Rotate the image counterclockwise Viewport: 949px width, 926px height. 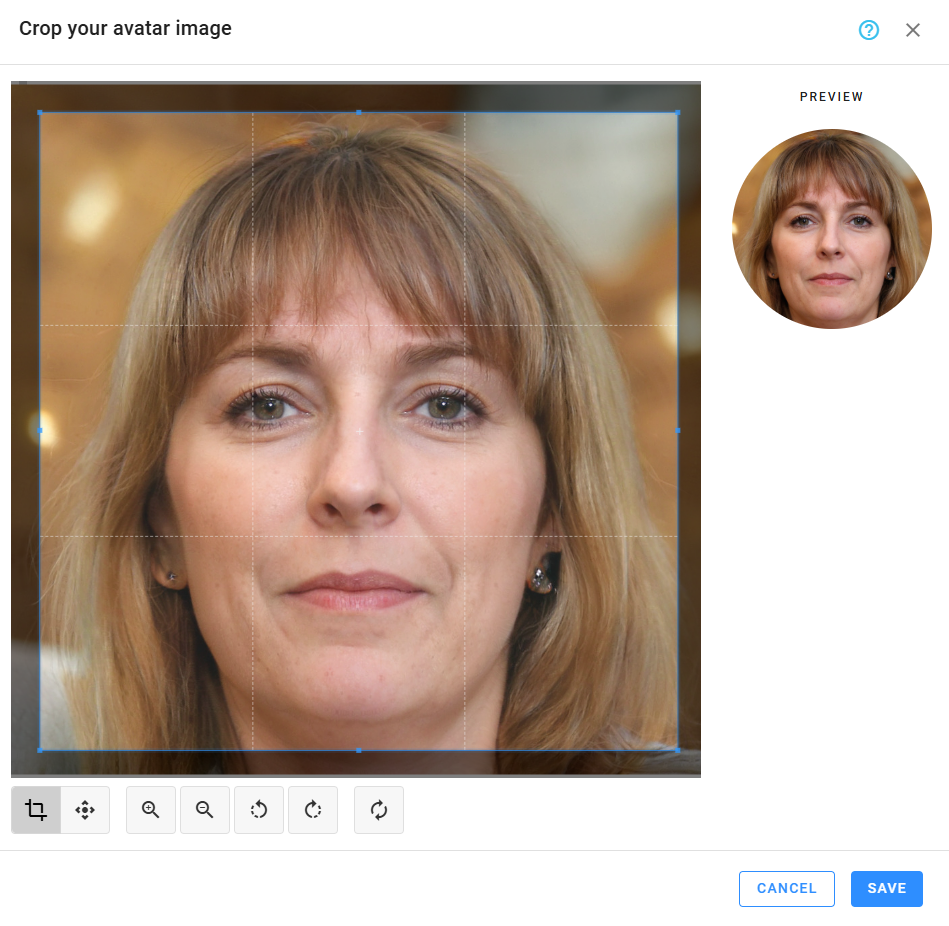(259, 810)
